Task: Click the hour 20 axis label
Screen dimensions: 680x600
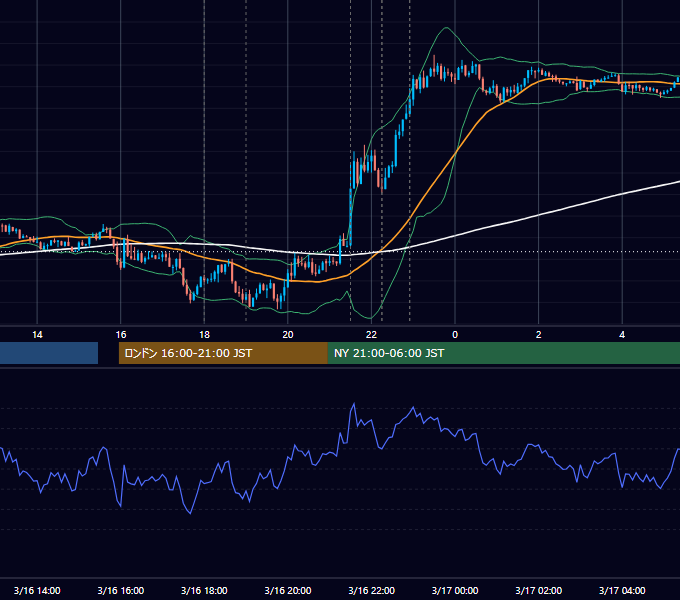Action: [x=288, y=335]
